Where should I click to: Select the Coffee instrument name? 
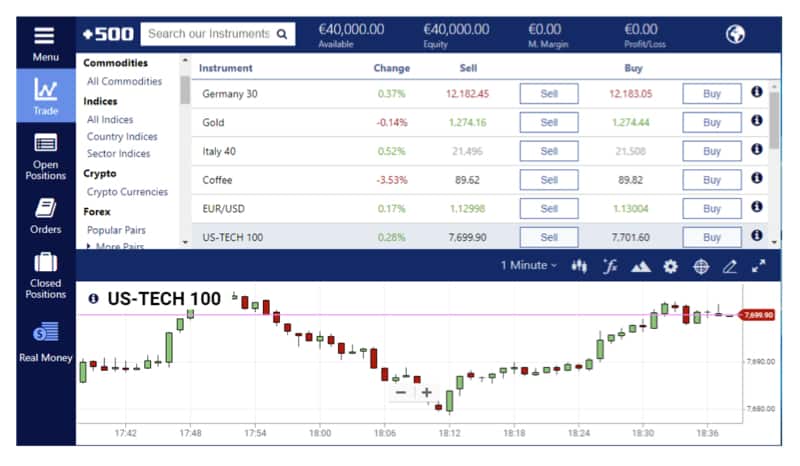click(217, 180)
